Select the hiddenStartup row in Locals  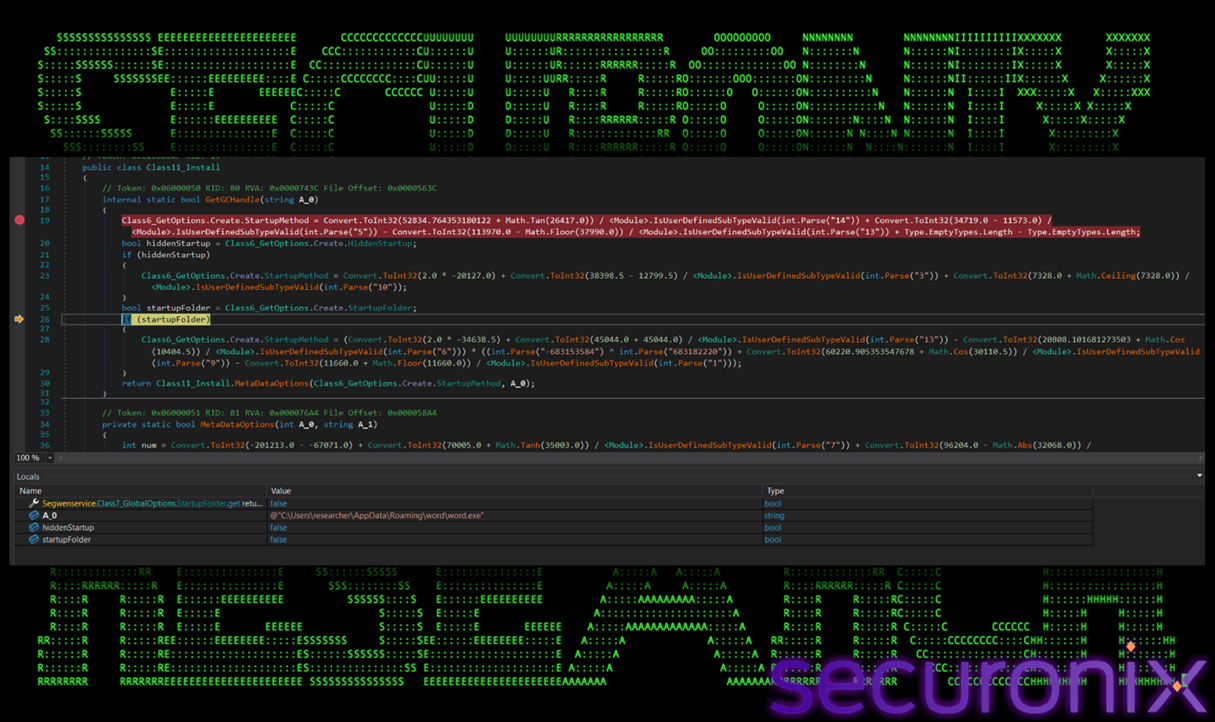coord(68,528)
